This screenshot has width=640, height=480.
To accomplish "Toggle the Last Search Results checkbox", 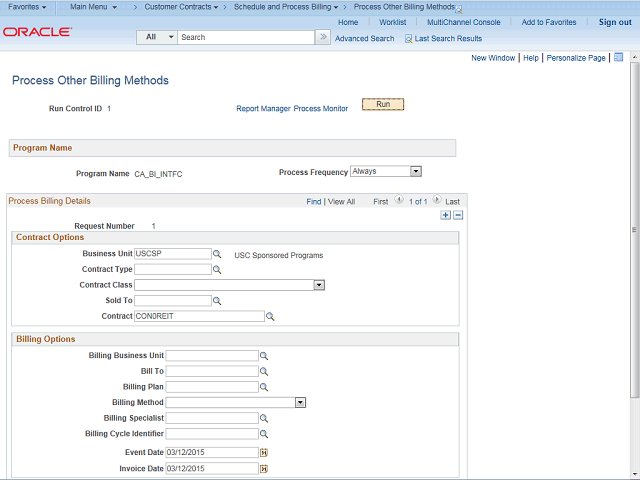I will coord(408,39).
